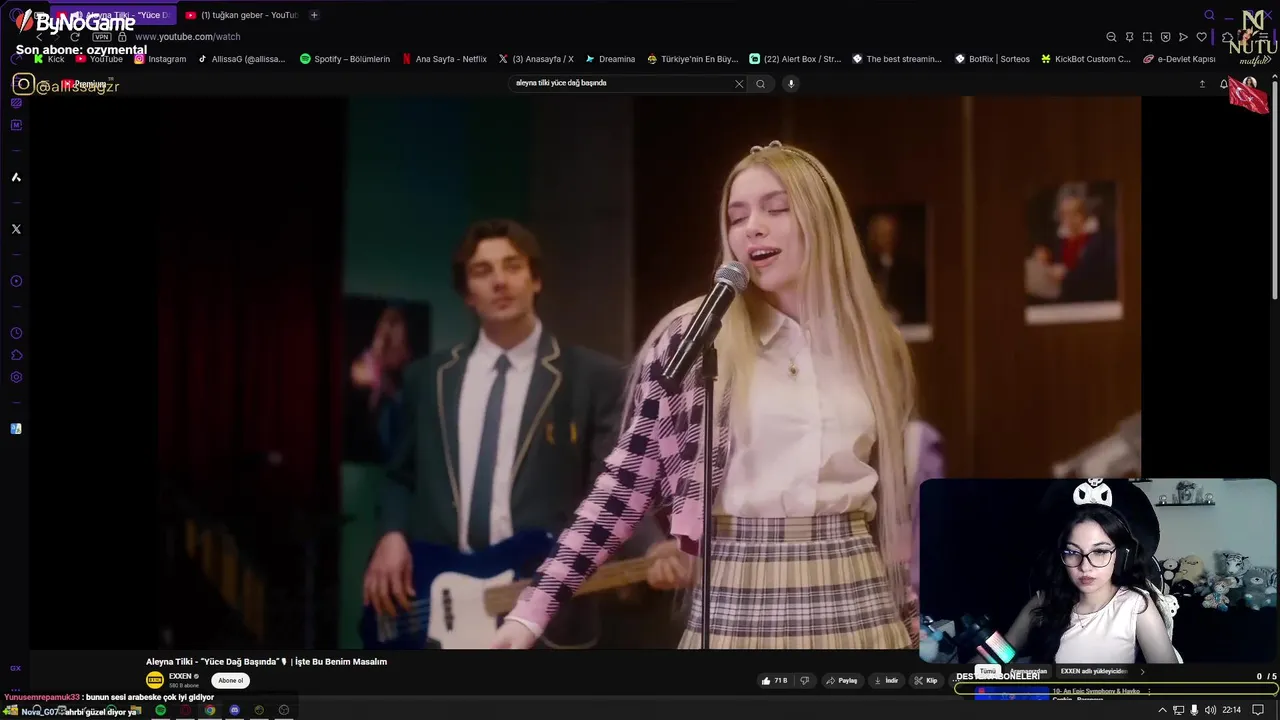Screen dimensions: 1280x720
Task: Open the Spotify – Bölümlerin bookmark
Action: pos(345,59)
